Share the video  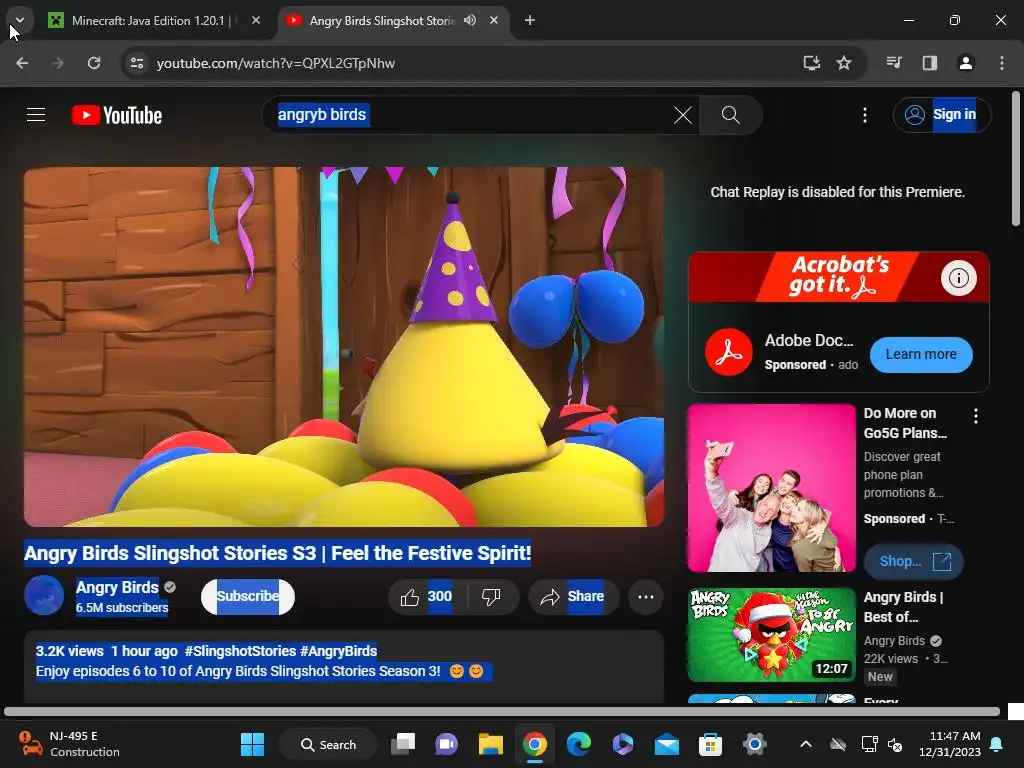(573, 596)
